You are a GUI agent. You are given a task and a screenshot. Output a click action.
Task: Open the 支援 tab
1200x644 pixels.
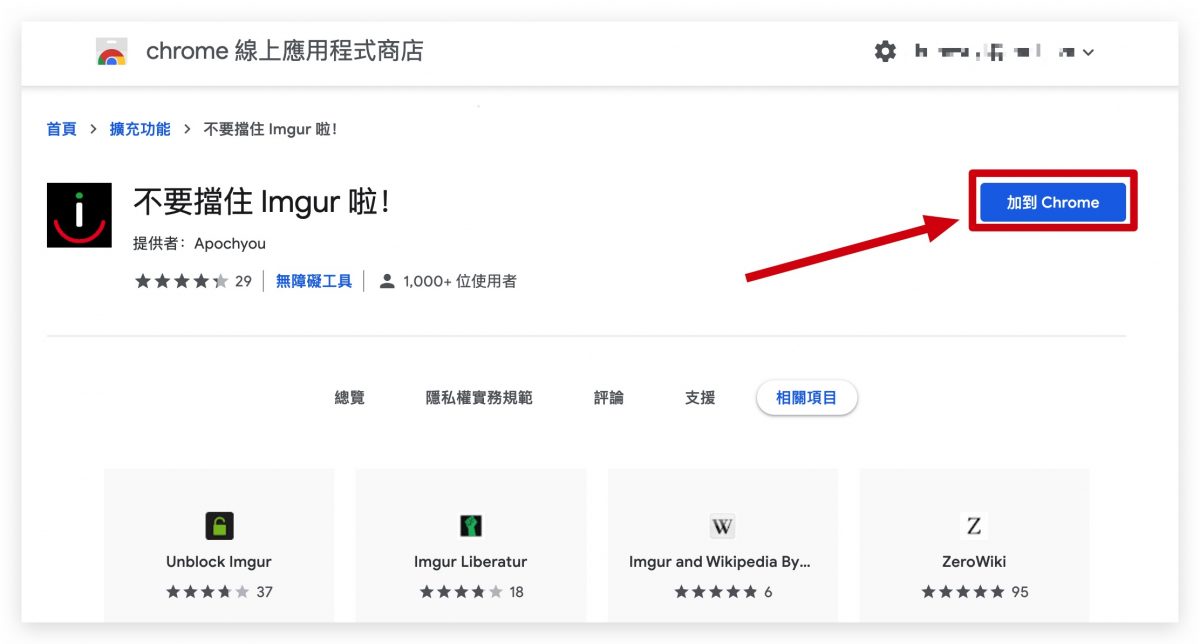tap(700, 398)
